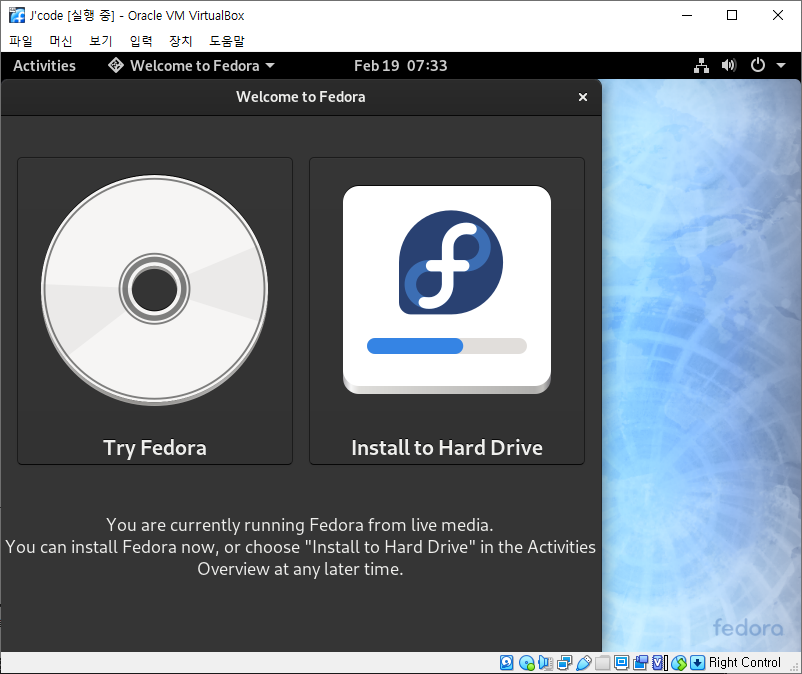
Task: Maximize the VirtualBox window
Action: point(732,15)
